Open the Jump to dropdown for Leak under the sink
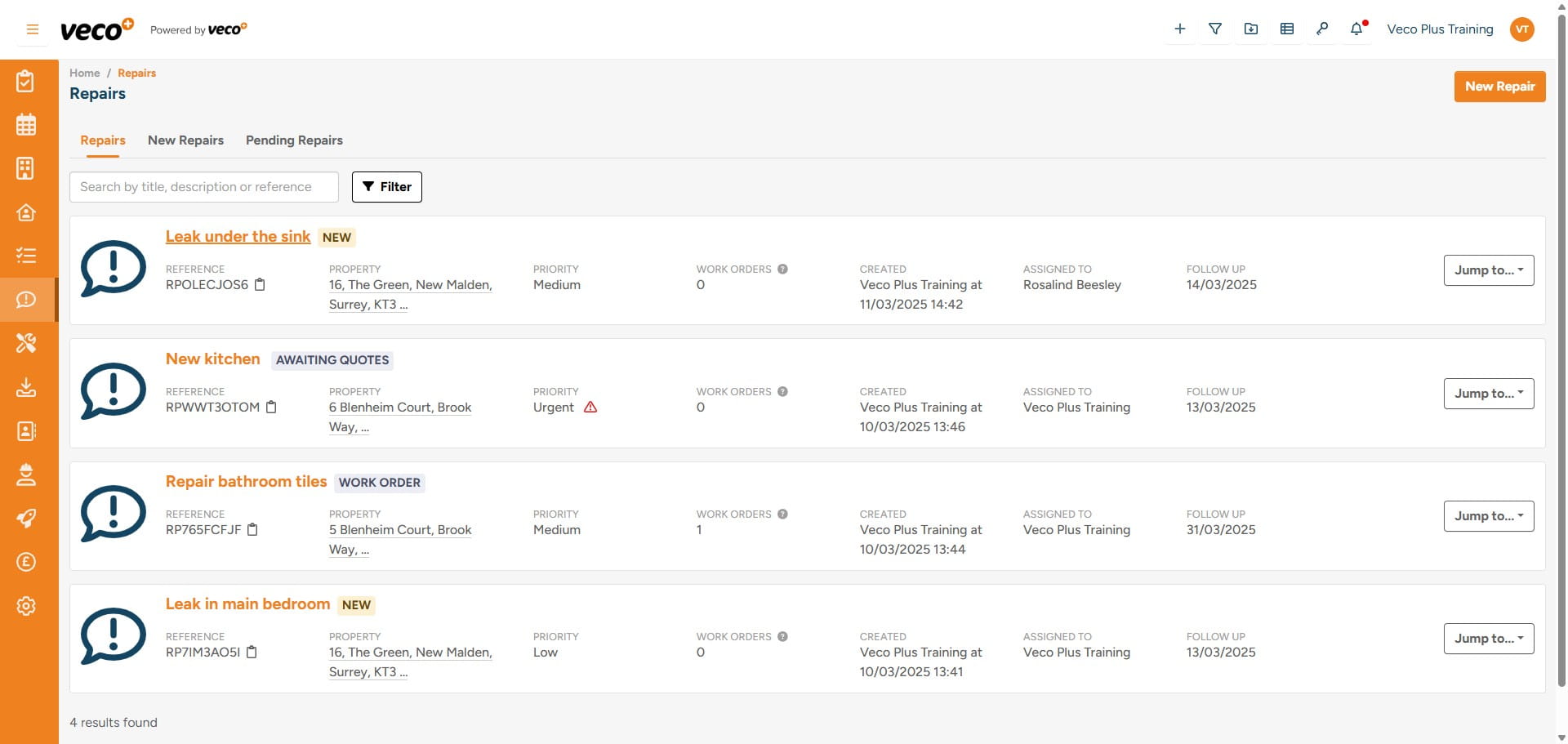This screenshot has height=744, width=1568. click(1488, 270)
